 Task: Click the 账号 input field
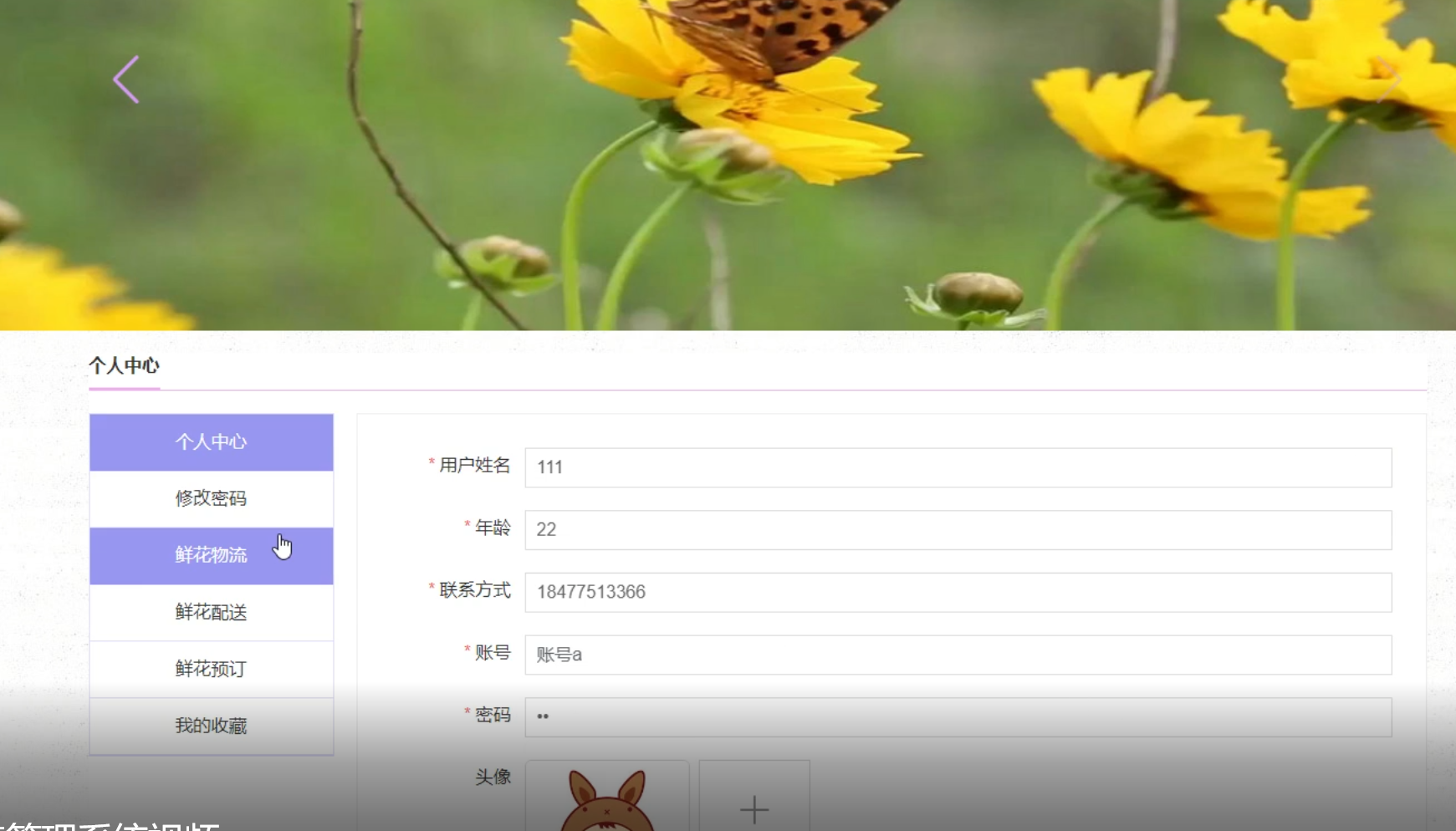(958, 655)
